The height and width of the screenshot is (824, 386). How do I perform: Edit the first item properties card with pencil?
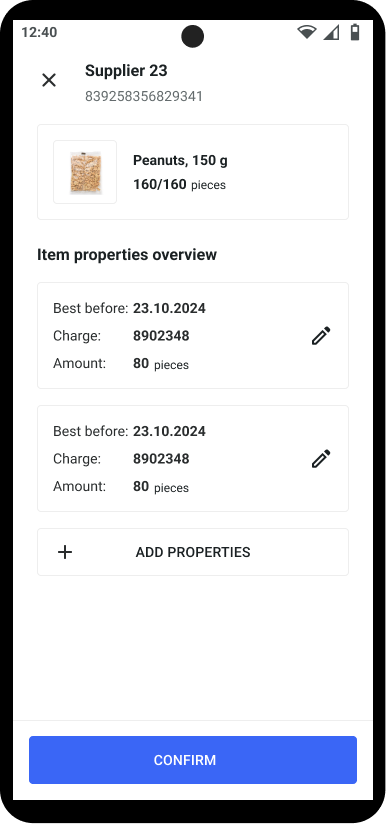point(321,336)
